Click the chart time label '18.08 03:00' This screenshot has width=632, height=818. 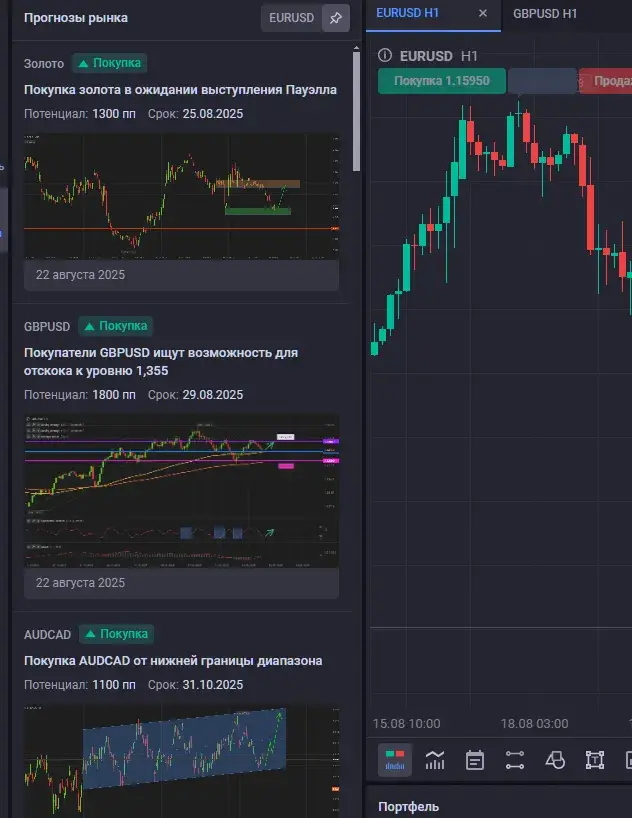click(x=534, y=724)
